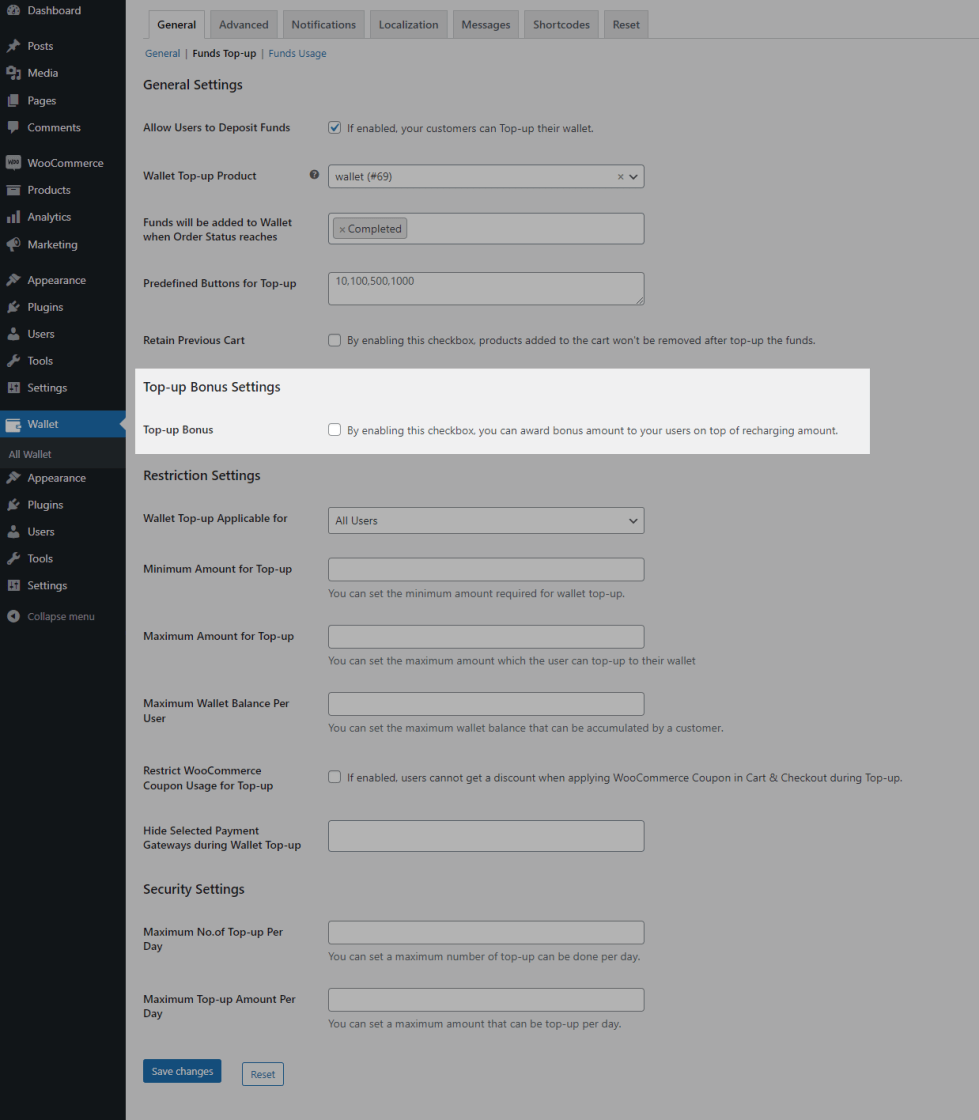Go to the Shortcodes tab

[561, 24]
